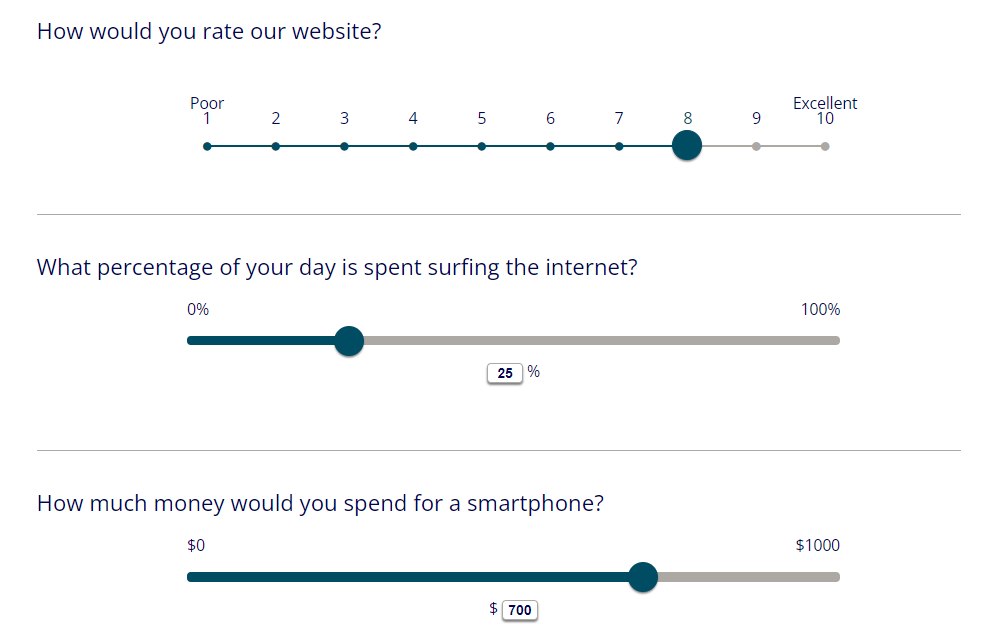The height and width of the screenshot is (644, 1006).
Task: Click the dollar input field showing 700
Action: (x=520, y=610)
